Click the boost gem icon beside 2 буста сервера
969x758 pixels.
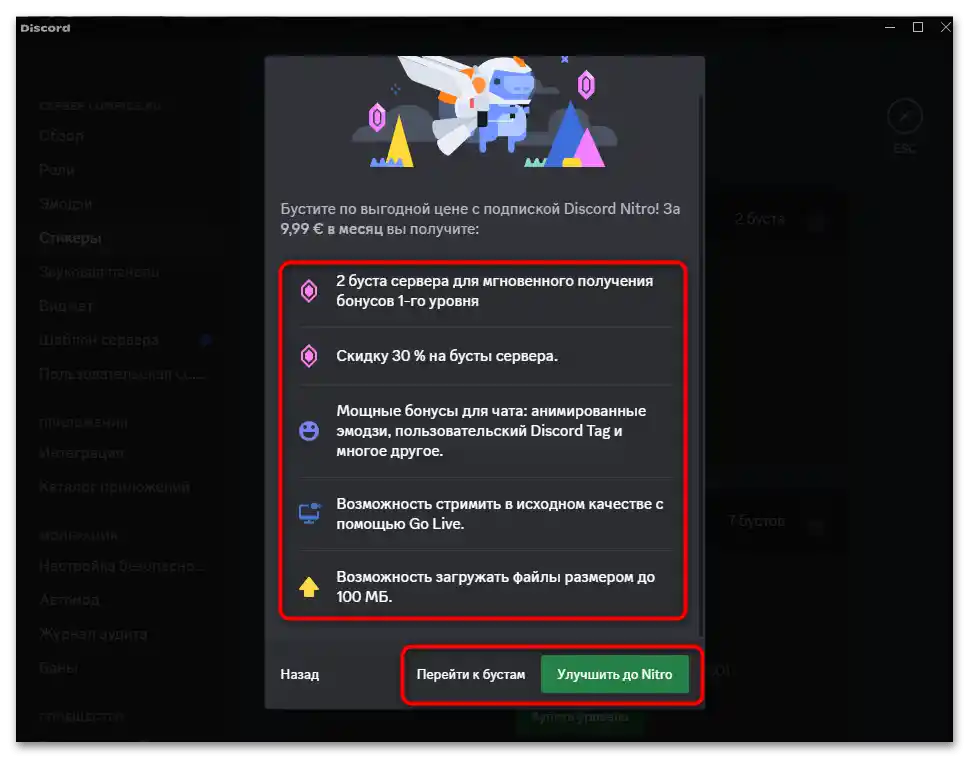coord(309,291)
